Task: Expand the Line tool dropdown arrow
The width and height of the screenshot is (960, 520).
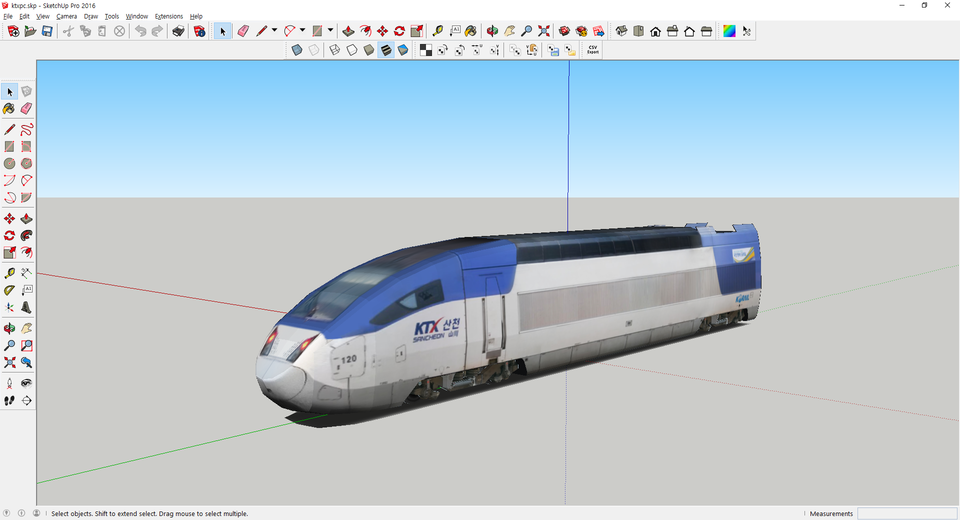Action: [x=275, y=31]
